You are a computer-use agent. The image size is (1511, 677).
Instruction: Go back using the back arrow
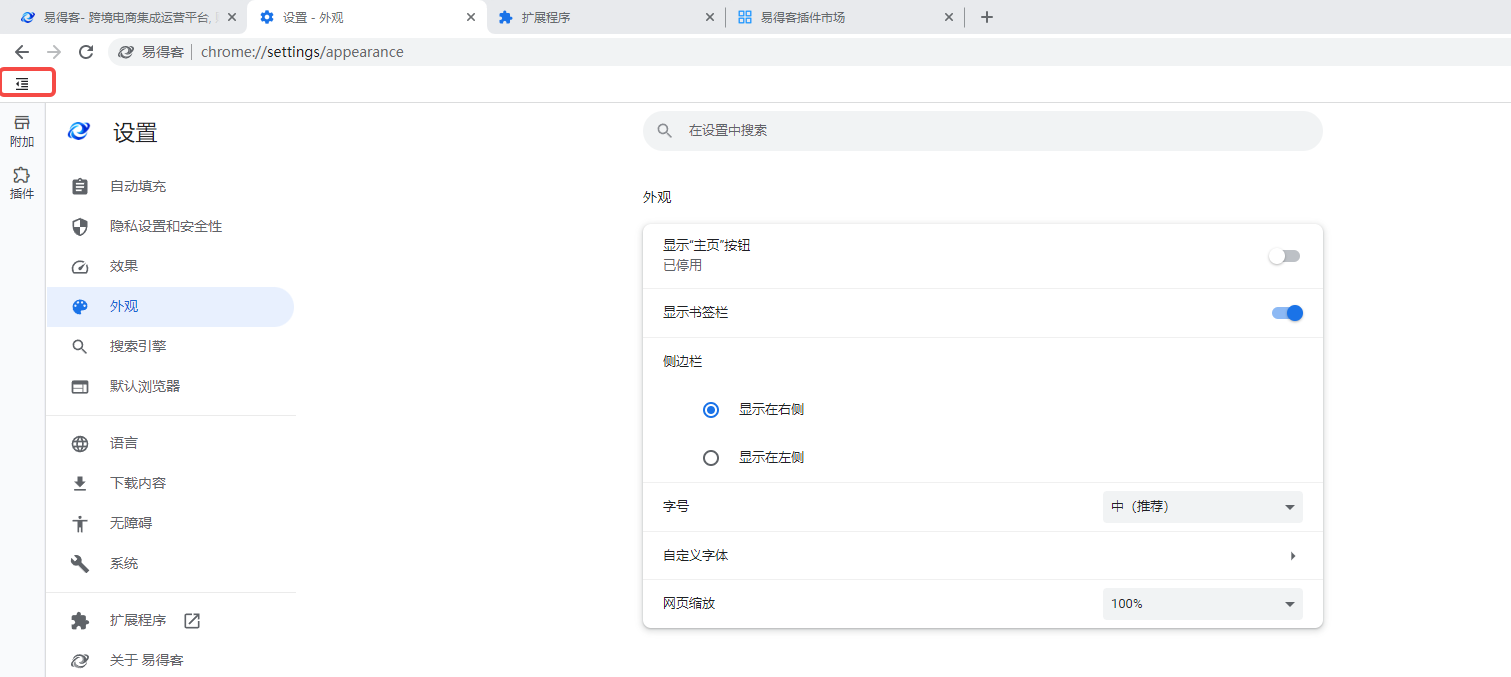22,52
